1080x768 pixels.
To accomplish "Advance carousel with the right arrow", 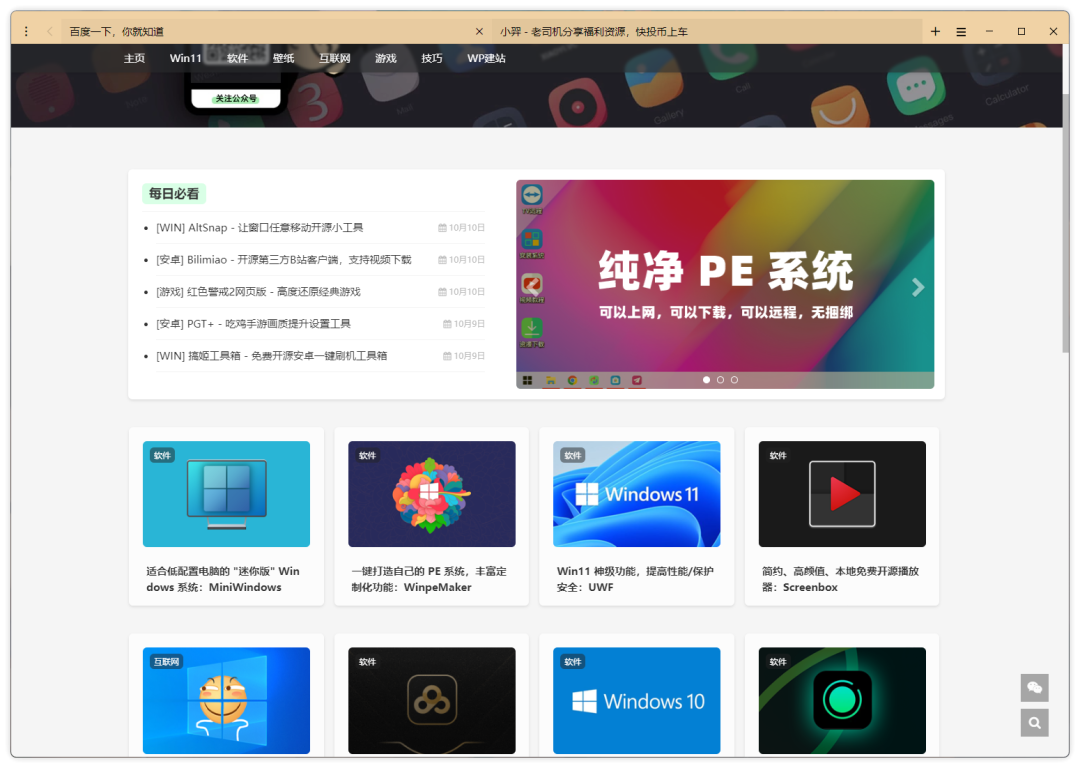I will point(917,287).
